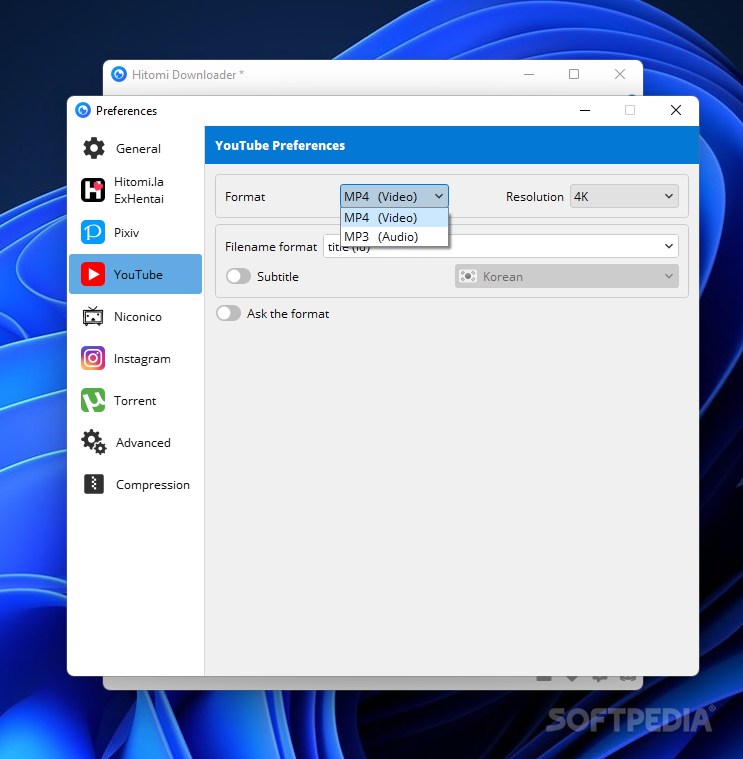Click the Subtitle label text
The width and height of the screenshot is (743, 759).
click(x=278, y=276)
